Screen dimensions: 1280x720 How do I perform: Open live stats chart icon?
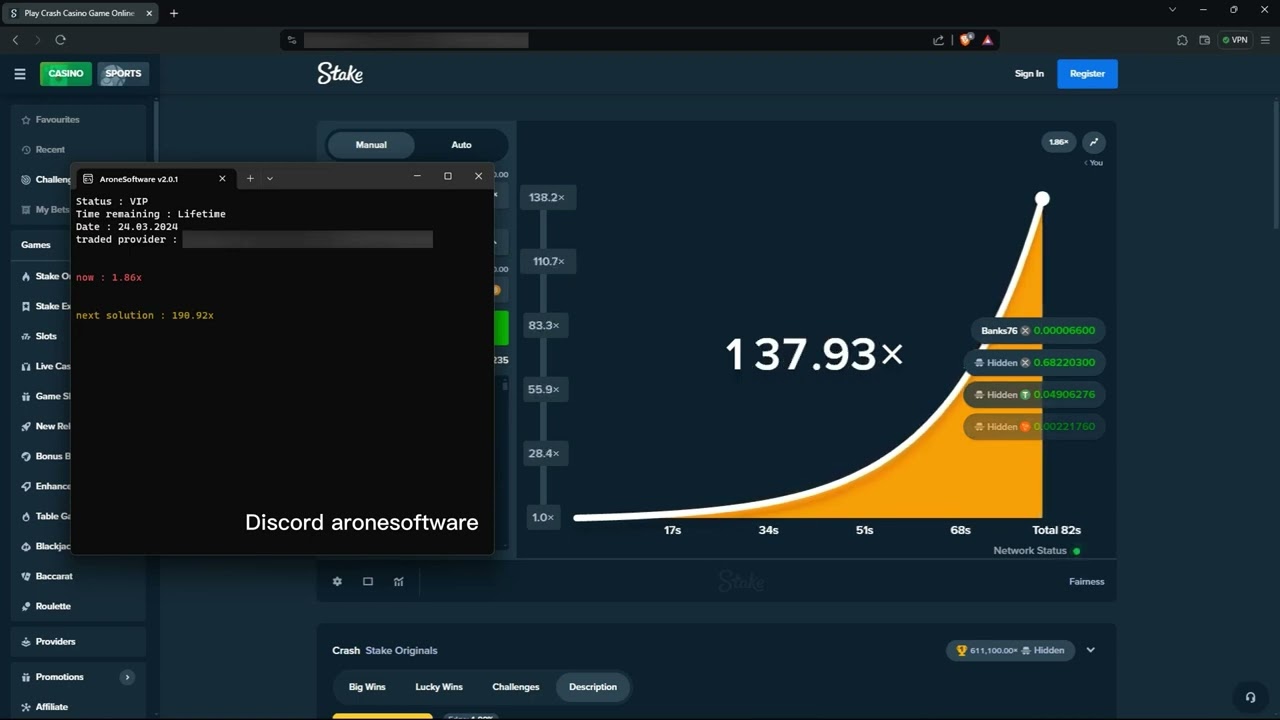[x=399, y=581]
